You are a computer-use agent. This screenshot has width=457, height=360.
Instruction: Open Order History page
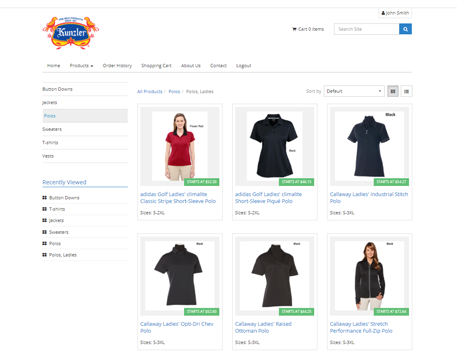click(x=117, y=66)
